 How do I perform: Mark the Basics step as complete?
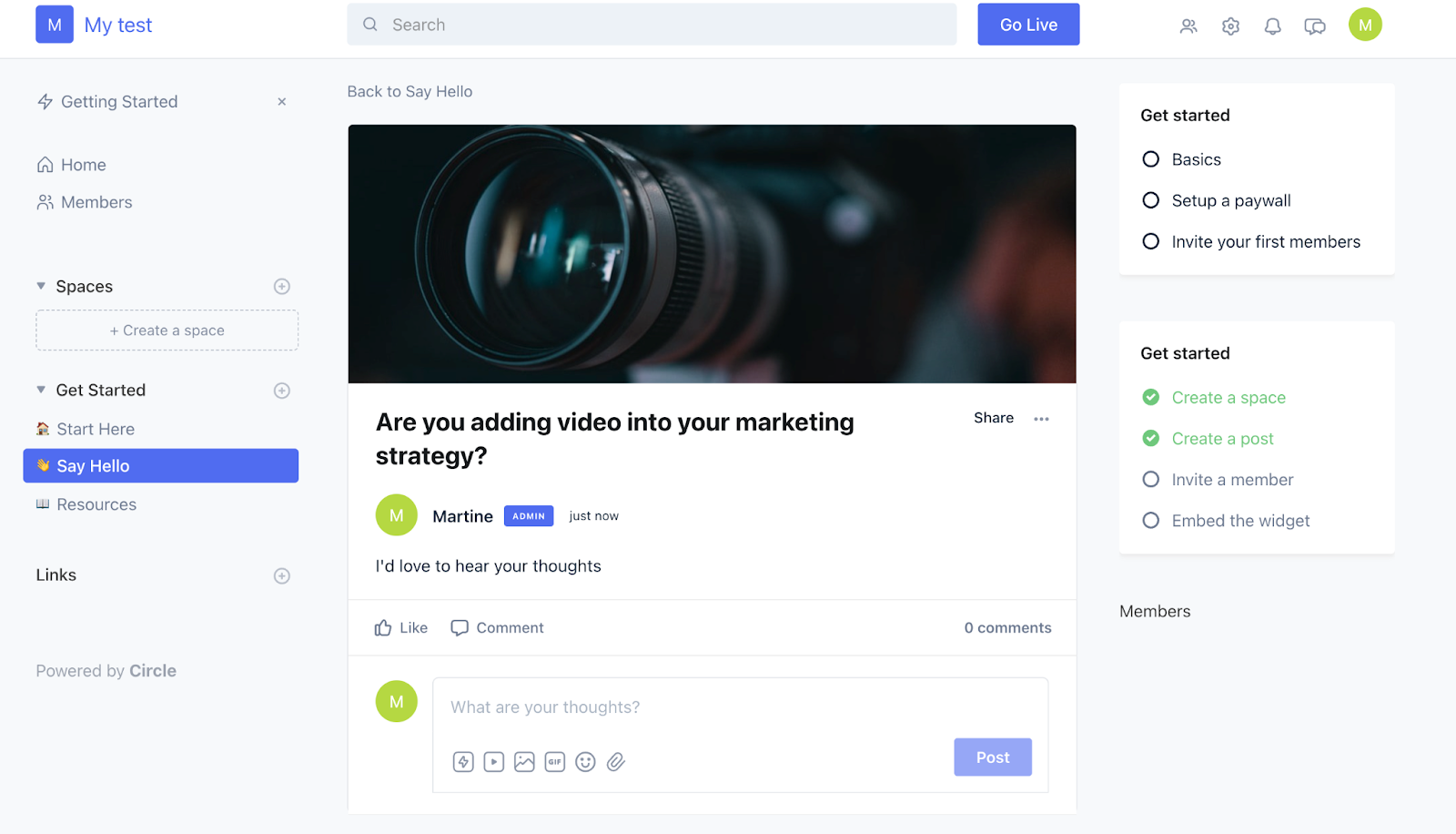(x=1150, y=158)
